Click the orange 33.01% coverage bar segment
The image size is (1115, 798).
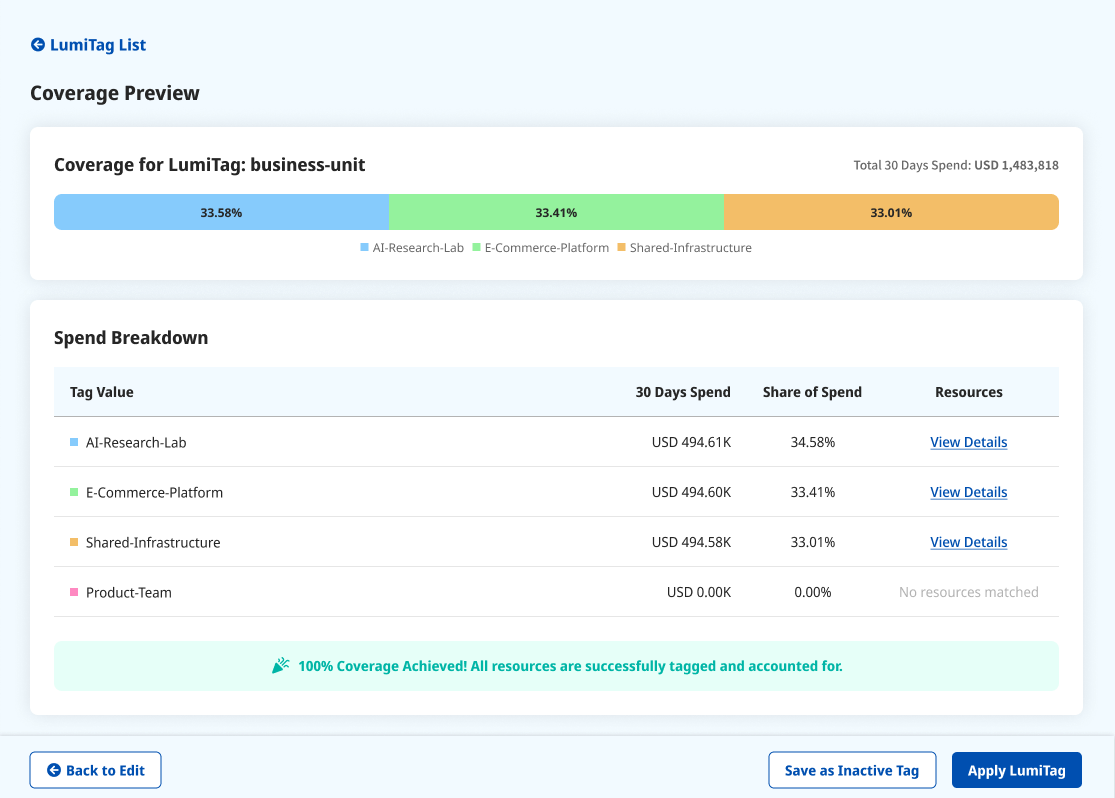(x=891, y=212)
